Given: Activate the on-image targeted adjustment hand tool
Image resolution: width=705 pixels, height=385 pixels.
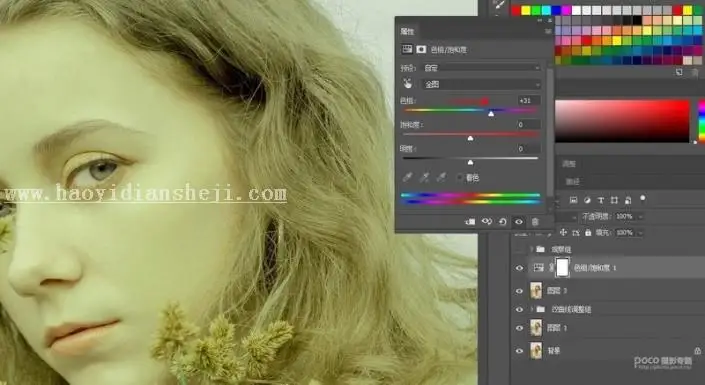Looking at the screenshot, I should coord(407,84).
